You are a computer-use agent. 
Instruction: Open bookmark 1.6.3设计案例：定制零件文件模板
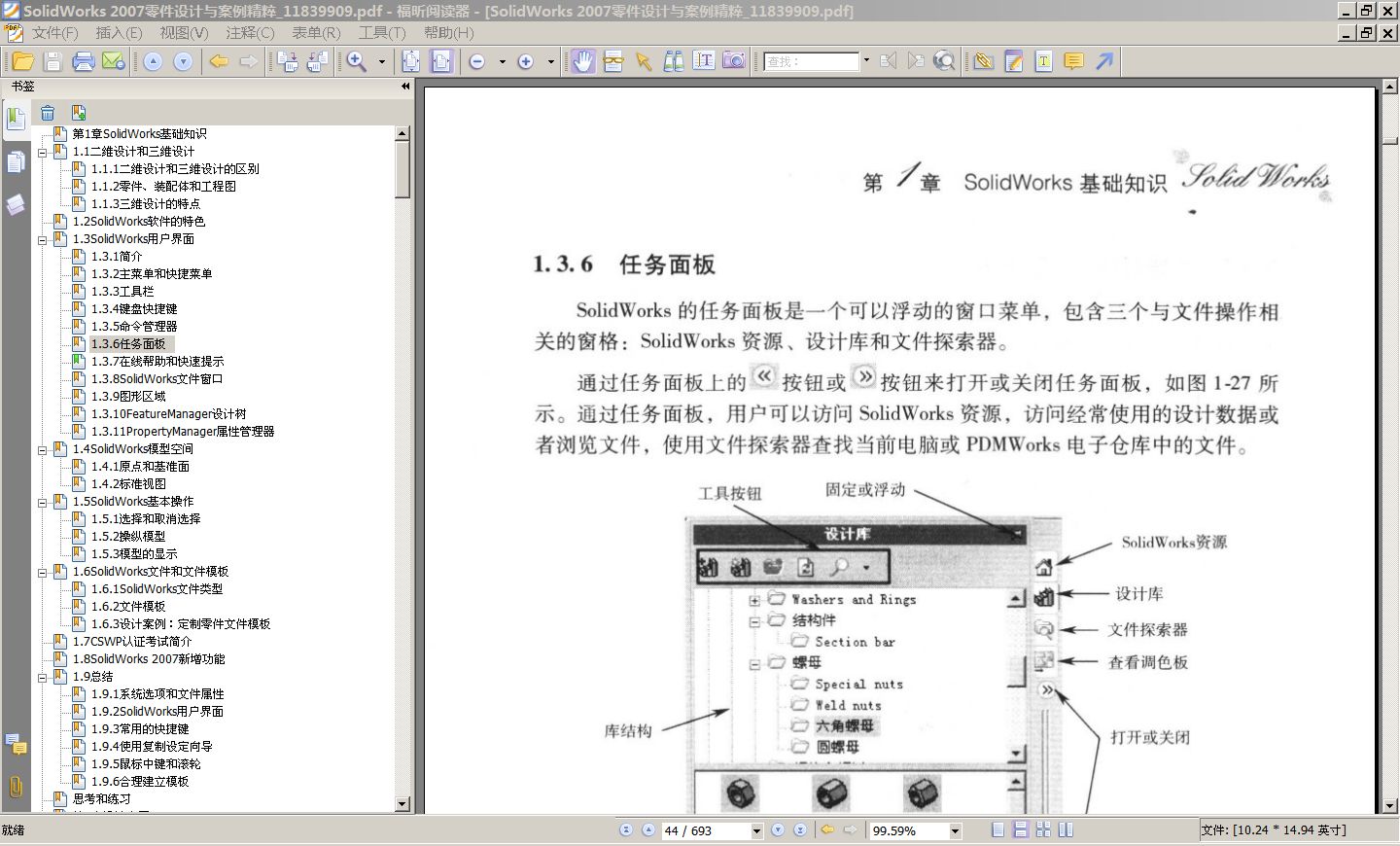tap(181, 624)
